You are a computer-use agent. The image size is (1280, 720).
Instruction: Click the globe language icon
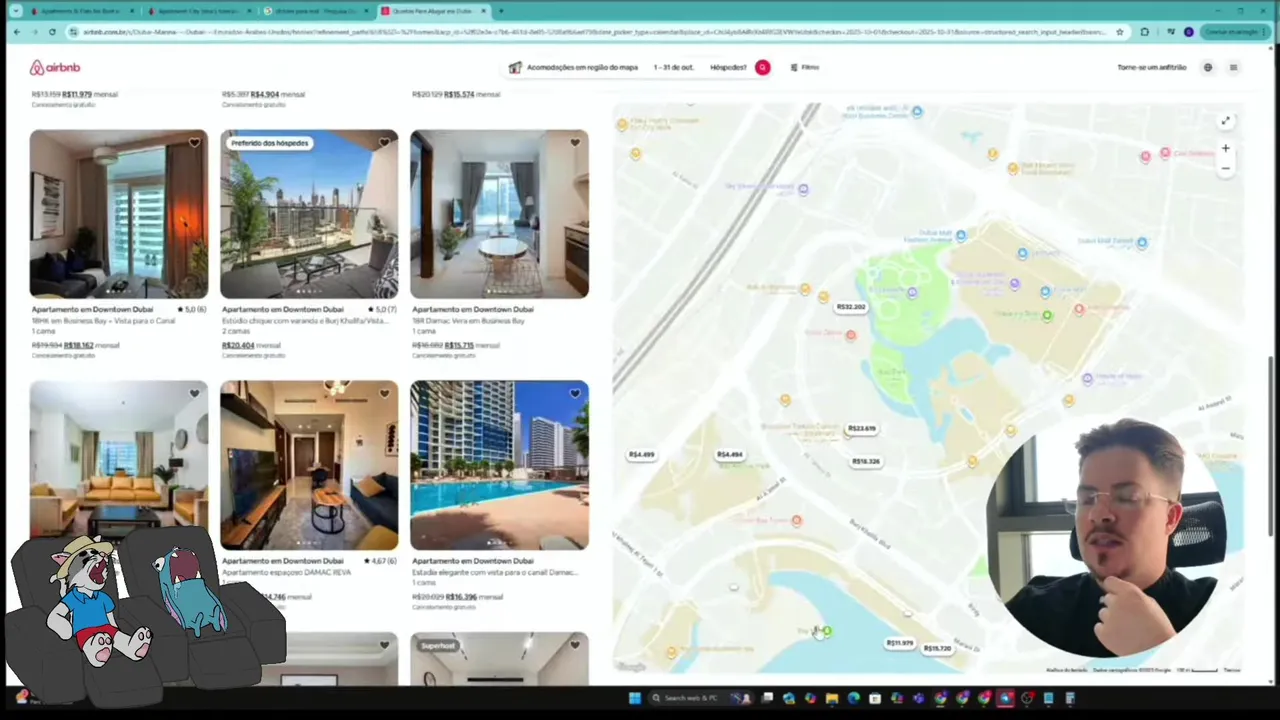coord(1207,67)
